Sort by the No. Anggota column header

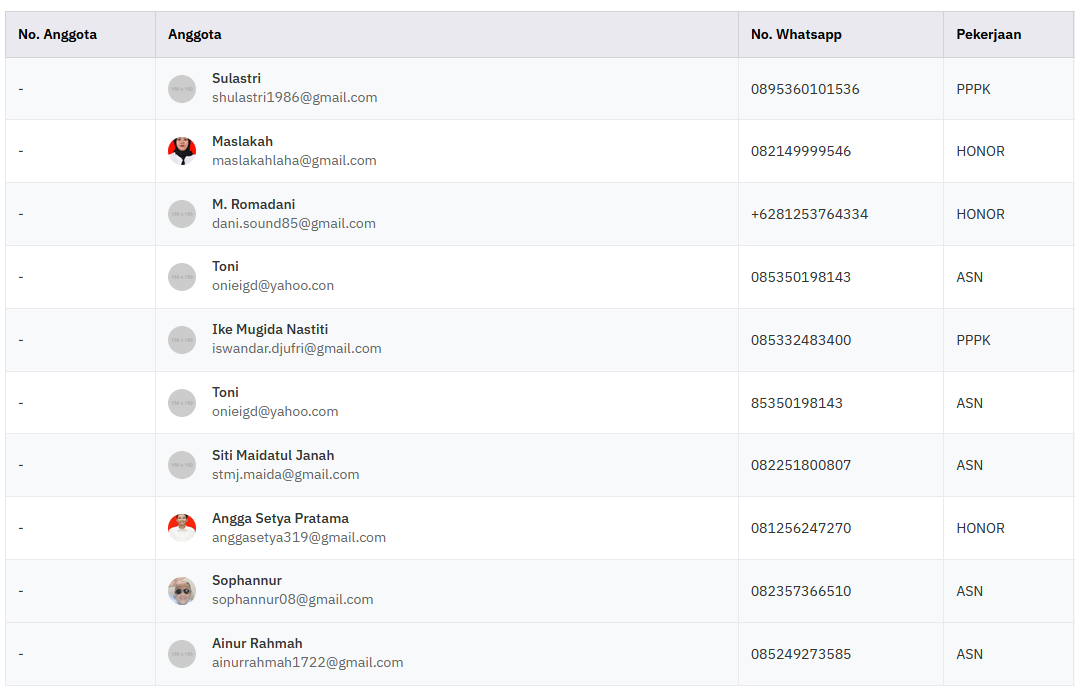[58, 34]
